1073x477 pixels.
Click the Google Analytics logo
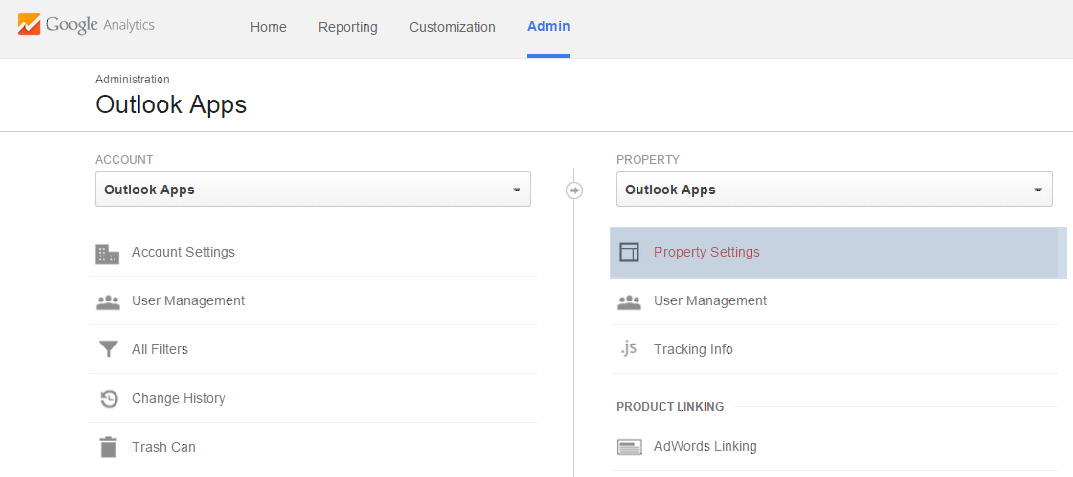86,25
